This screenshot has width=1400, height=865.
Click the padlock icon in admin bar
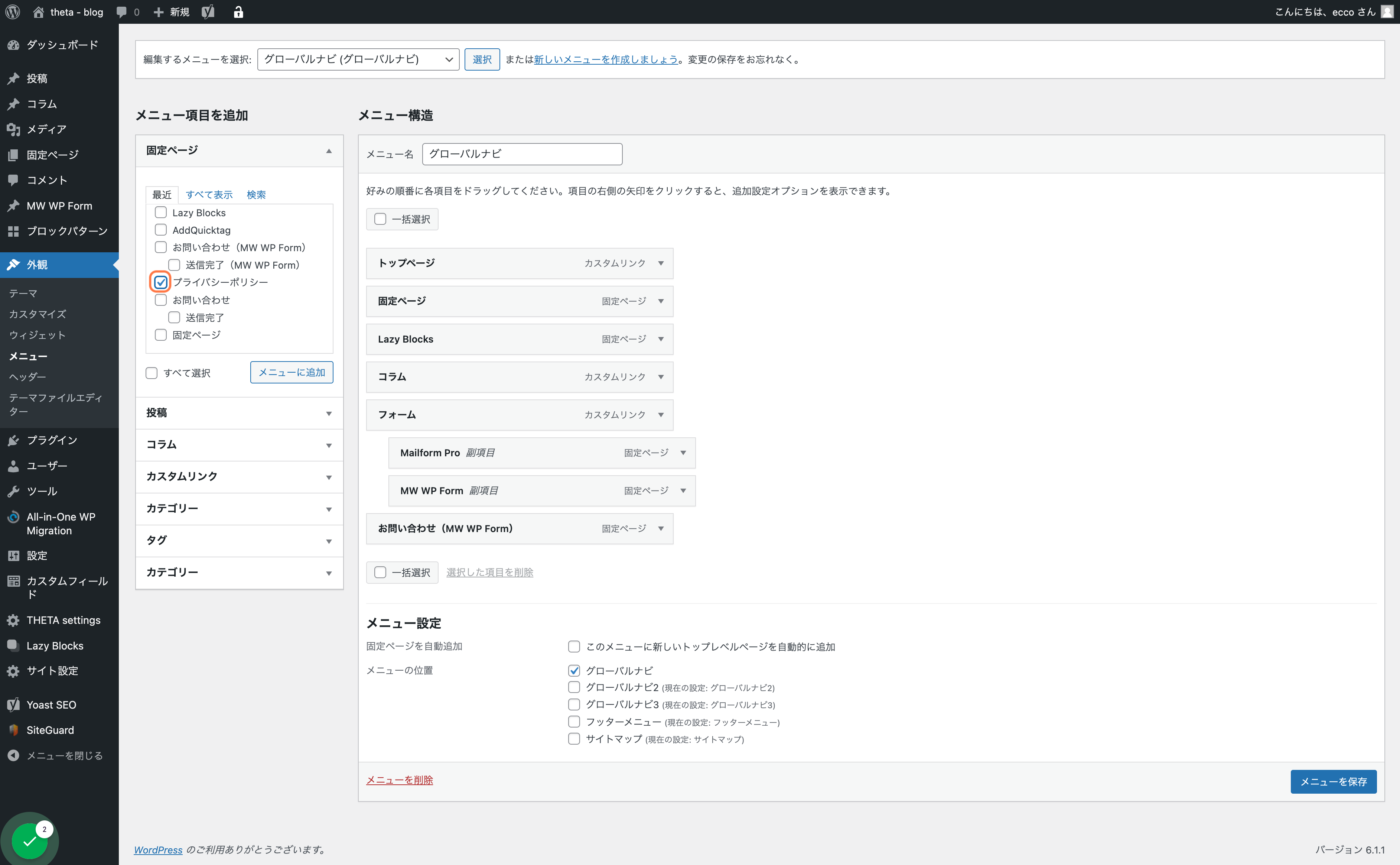click(x=238, y=12)
